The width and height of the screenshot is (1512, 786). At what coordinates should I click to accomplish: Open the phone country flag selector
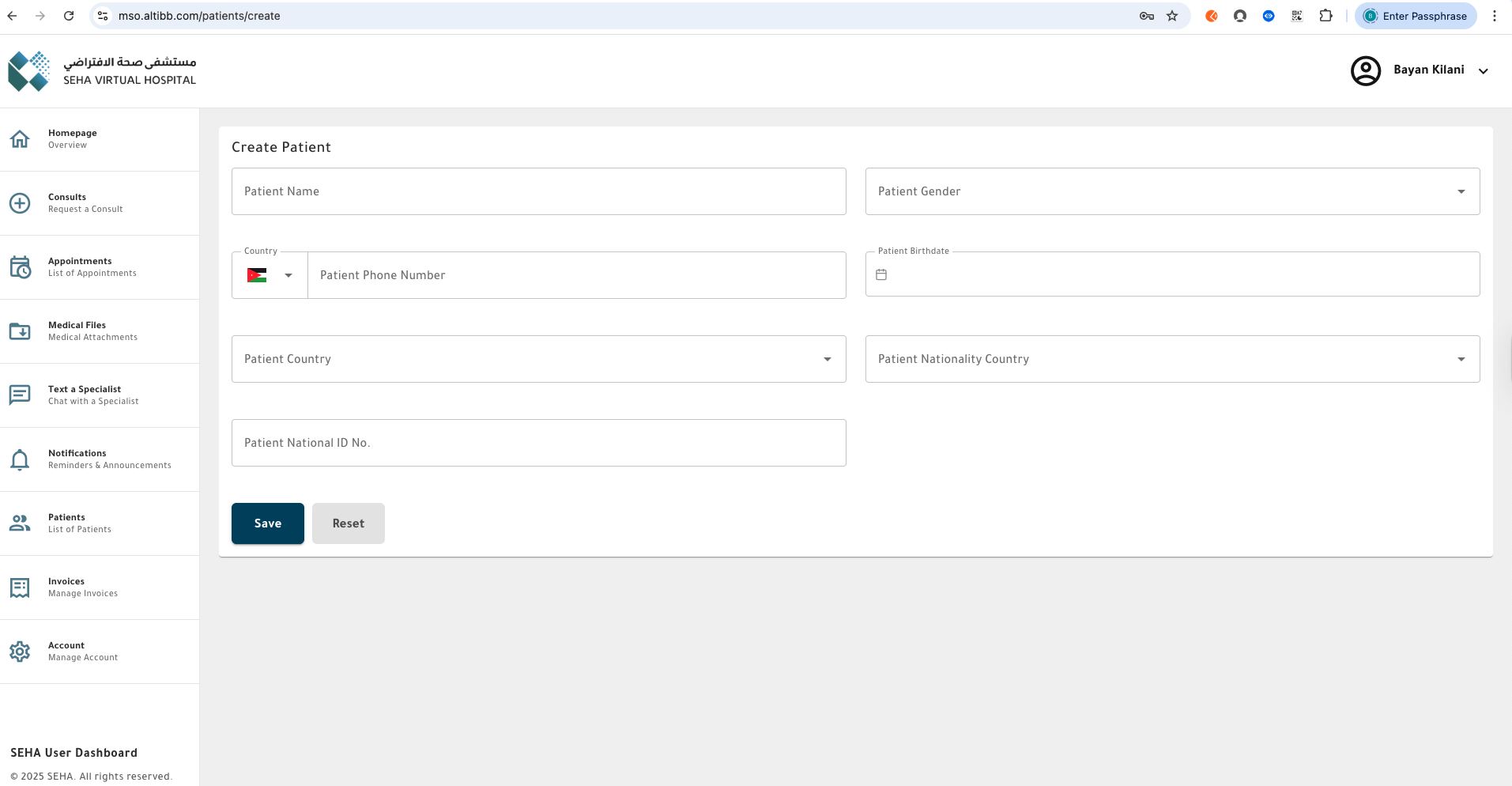coord(270,275)
